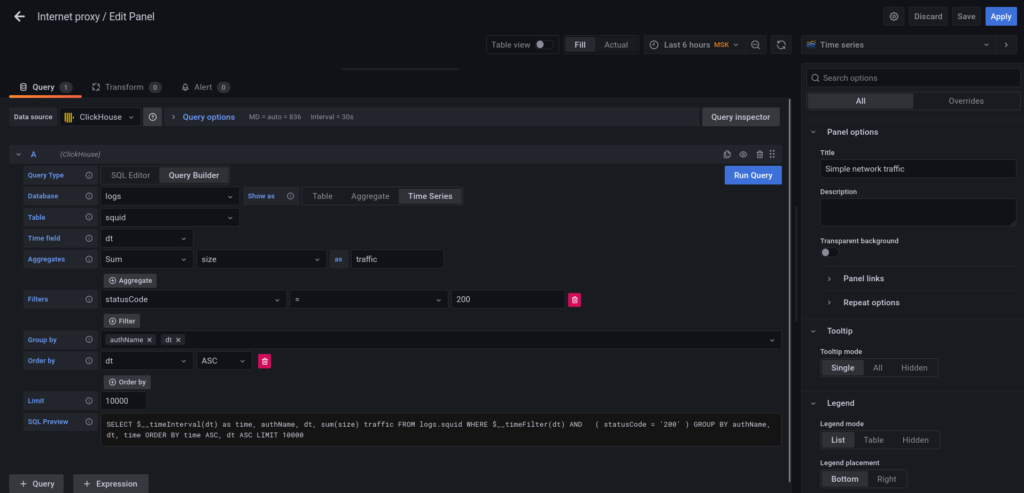
Task: Open statusCode filter field dropdown
Action: coord(193,300)
